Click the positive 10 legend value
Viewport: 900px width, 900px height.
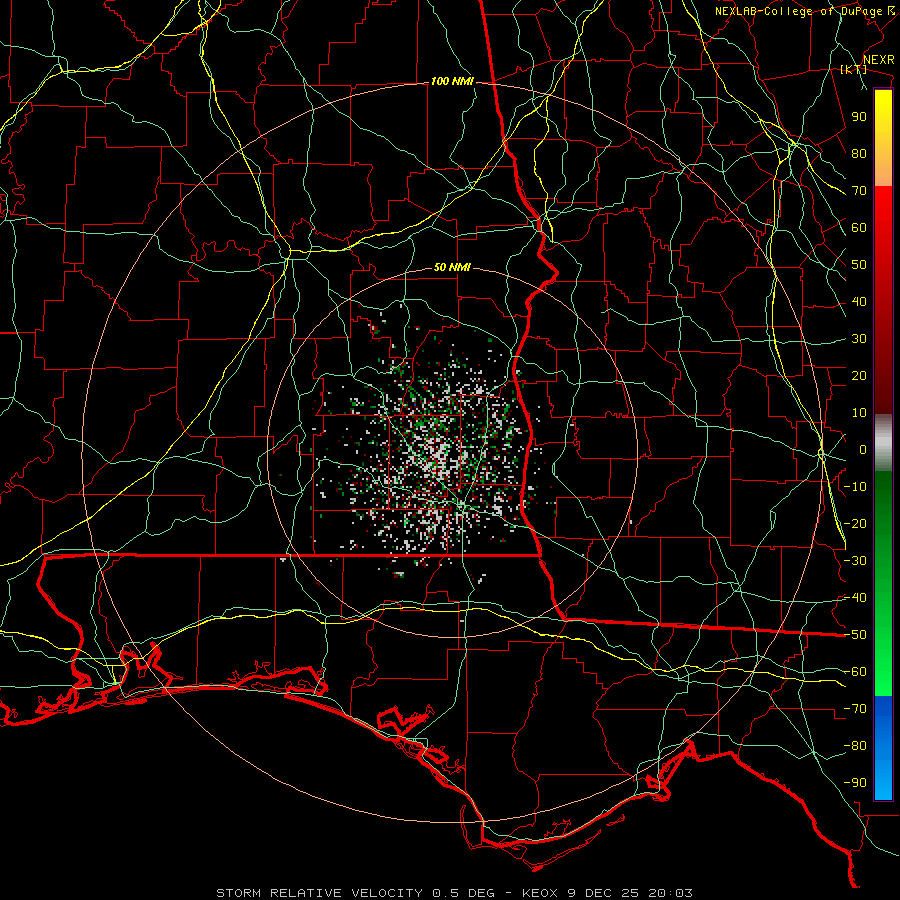859,413
